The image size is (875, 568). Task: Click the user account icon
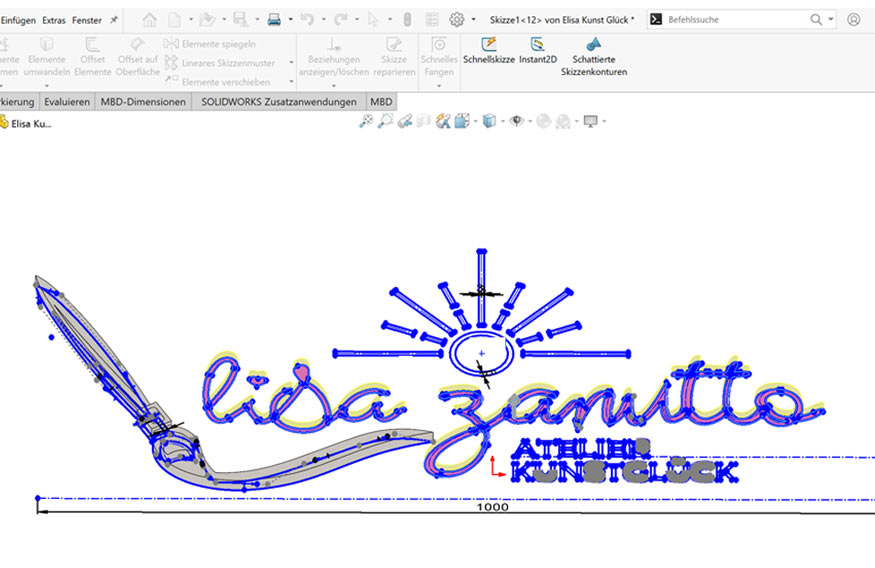pos(853,19)
